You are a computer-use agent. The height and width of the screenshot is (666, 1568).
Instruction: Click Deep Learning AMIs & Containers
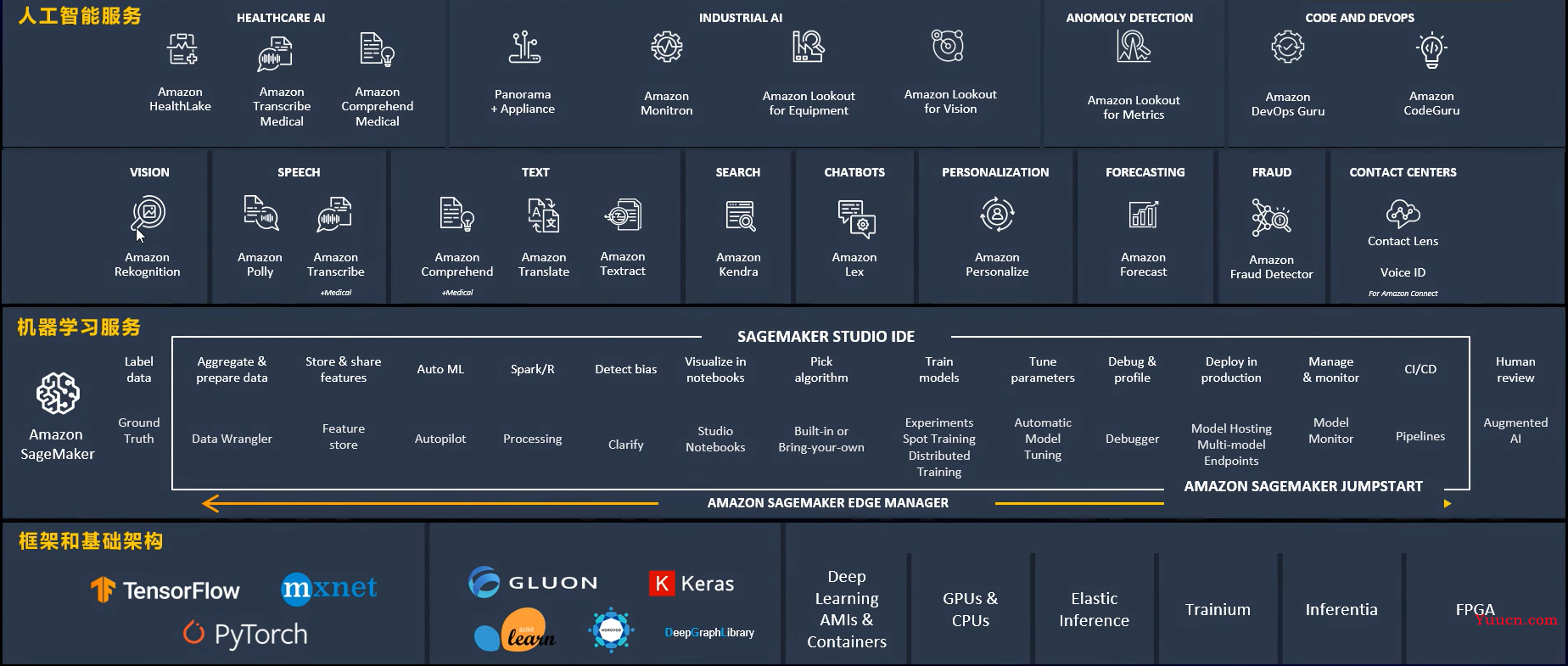[847, 609]
